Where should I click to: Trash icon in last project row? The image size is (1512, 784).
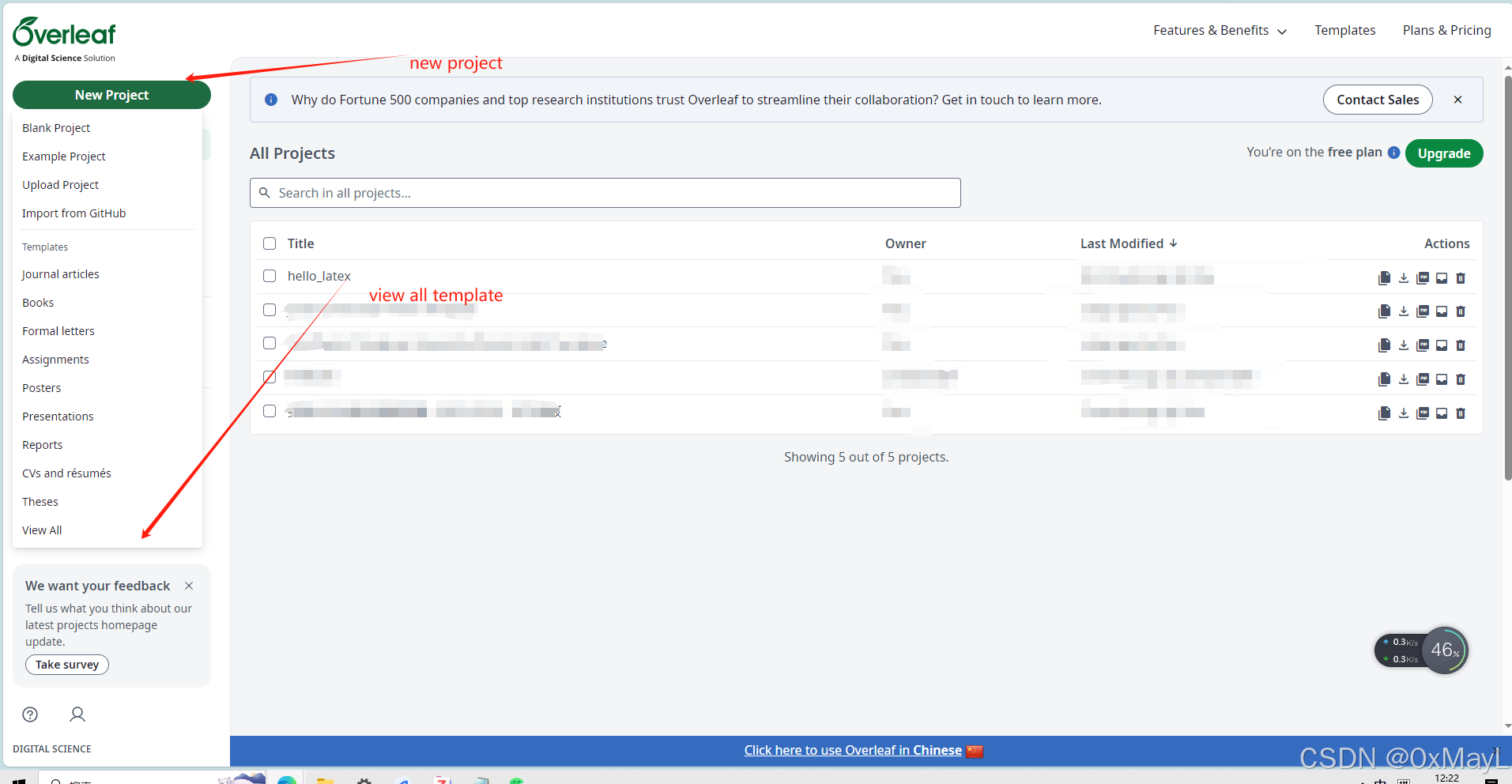pyautogui.click(x=1461, y=413)
